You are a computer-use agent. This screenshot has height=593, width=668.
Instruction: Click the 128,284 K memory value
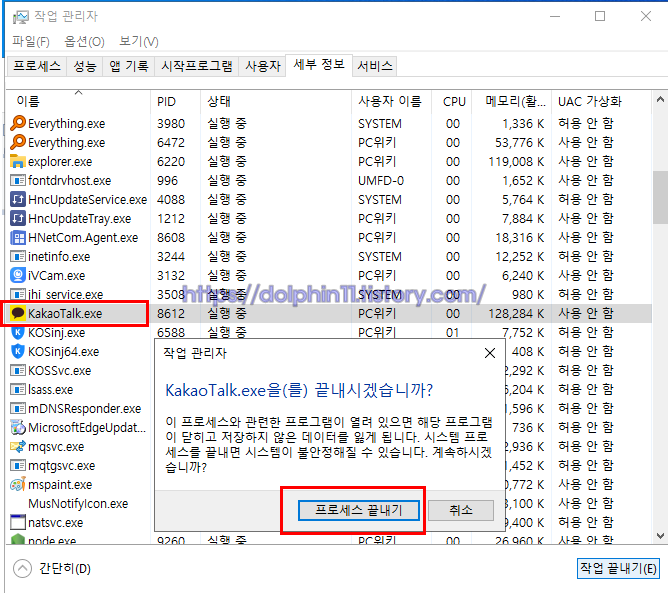[516, 314]
